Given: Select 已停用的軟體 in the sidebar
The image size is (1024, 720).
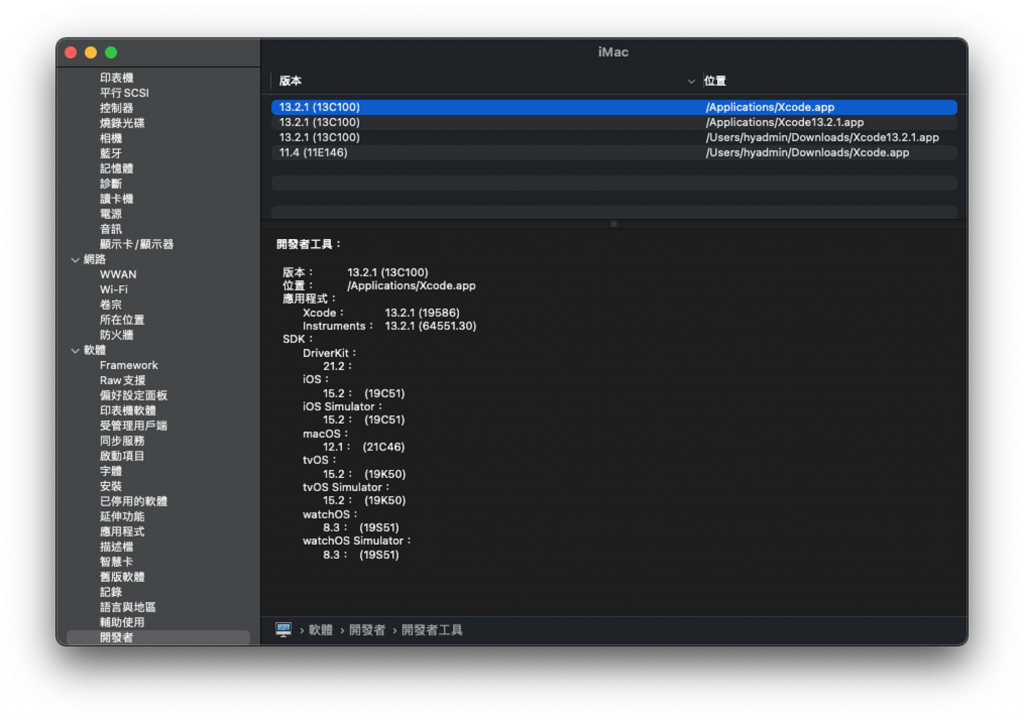Looking at the screenshot, I should [x=133, y=501].
